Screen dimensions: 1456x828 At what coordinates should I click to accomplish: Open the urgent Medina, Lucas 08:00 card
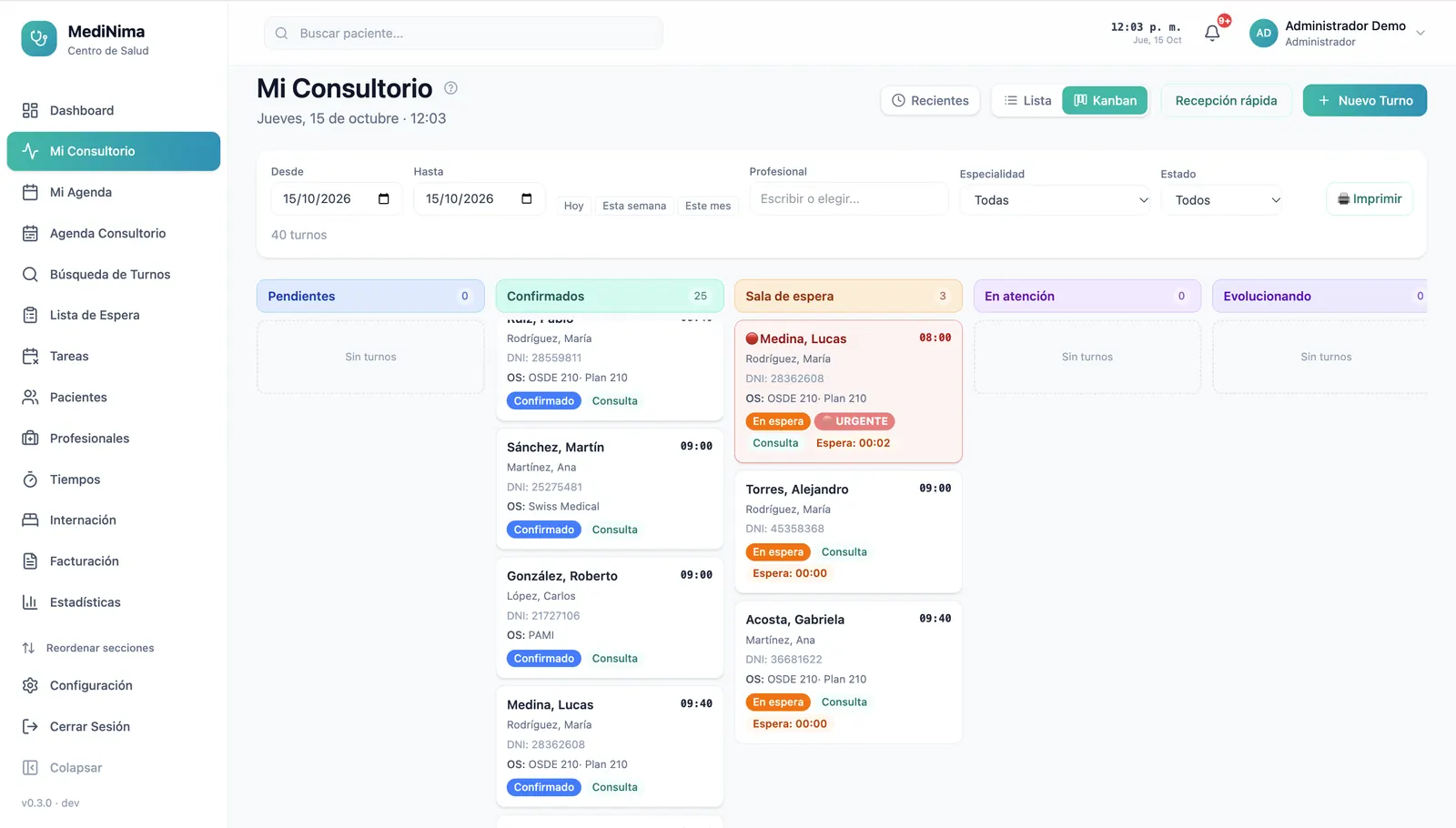848,391
